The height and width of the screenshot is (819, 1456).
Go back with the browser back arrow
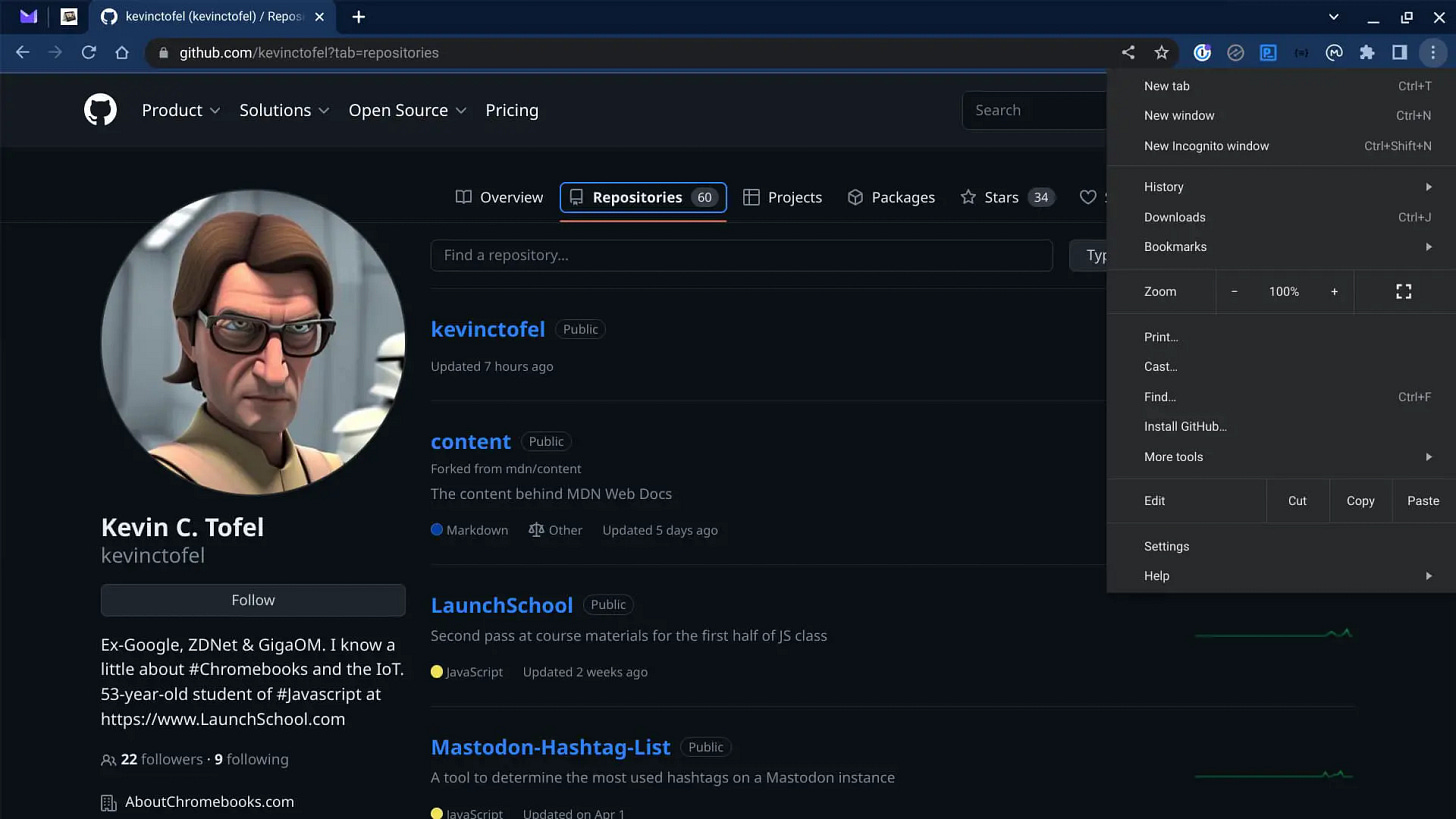click(x=23, y=52)
